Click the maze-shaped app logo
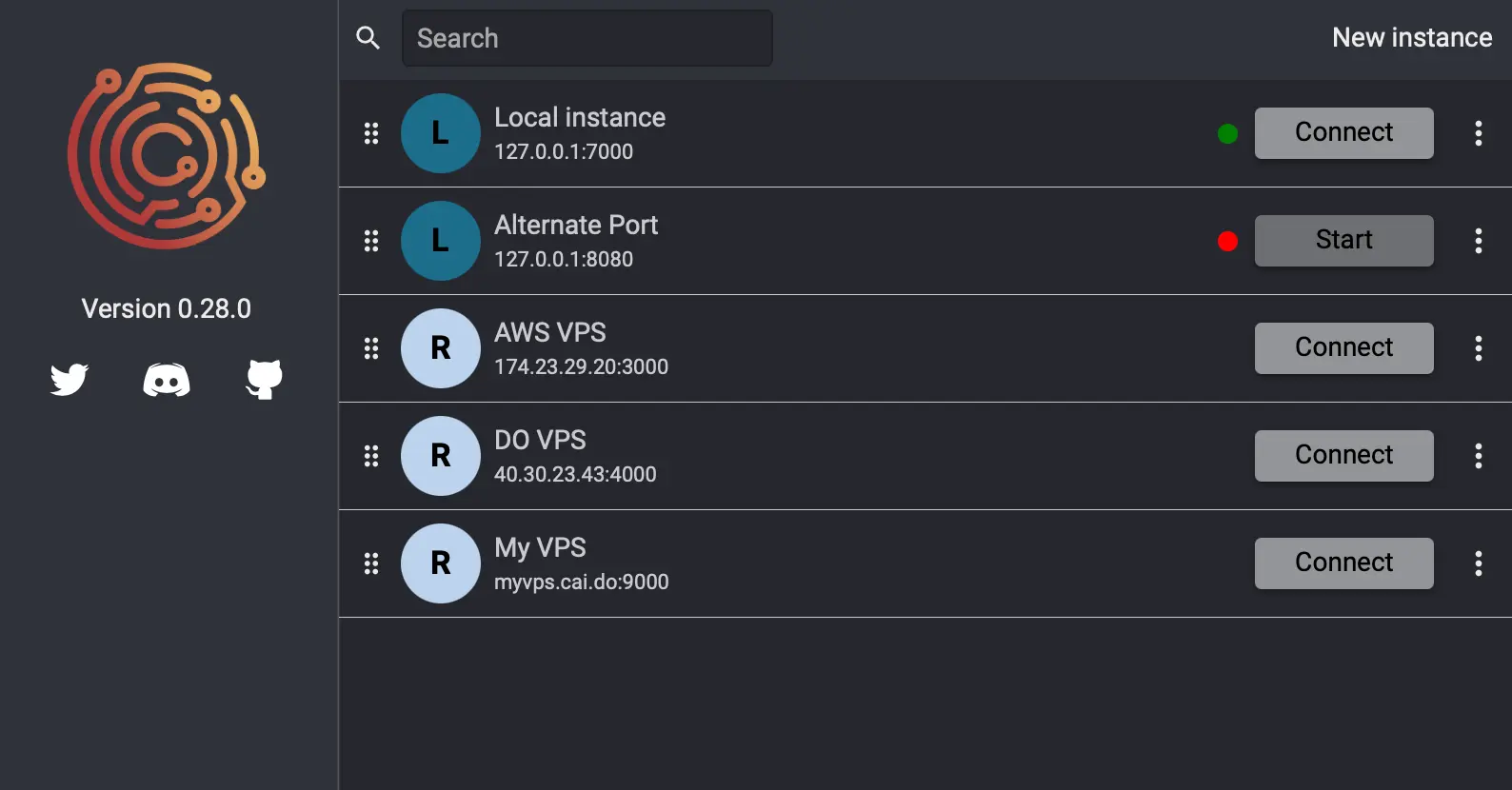 (x=167, y=156)
